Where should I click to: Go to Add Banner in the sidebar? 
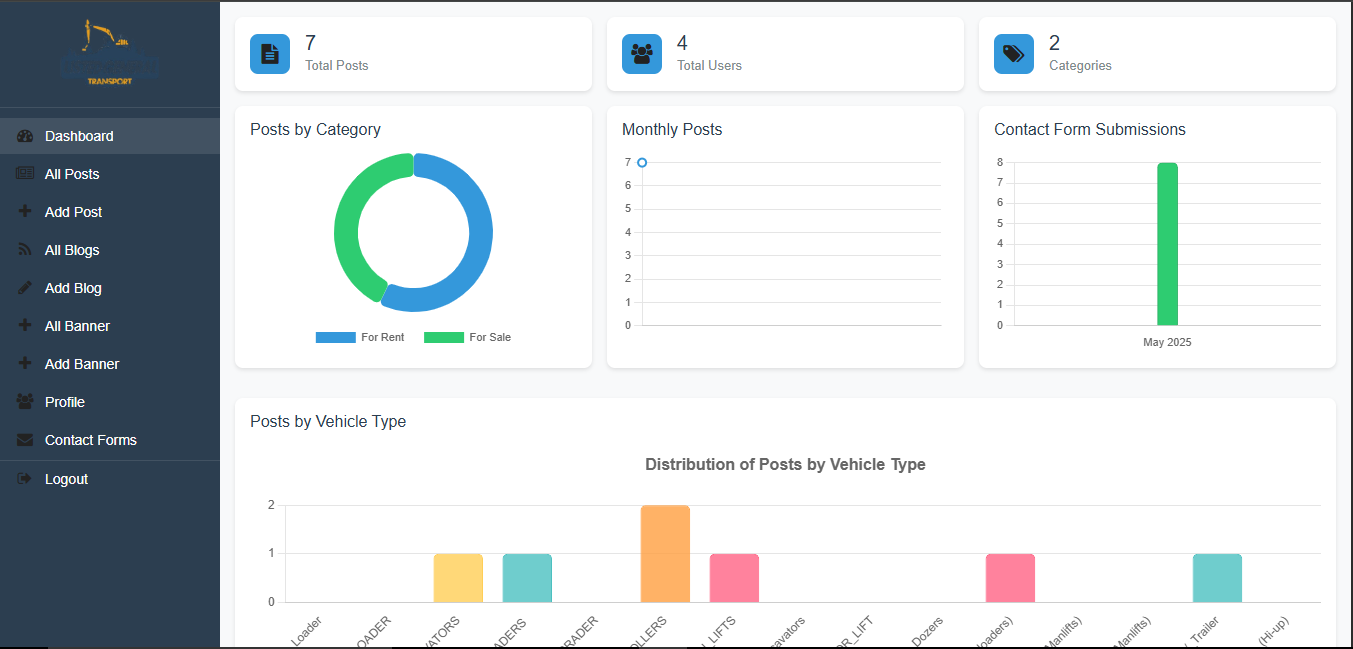click(110, 364)
